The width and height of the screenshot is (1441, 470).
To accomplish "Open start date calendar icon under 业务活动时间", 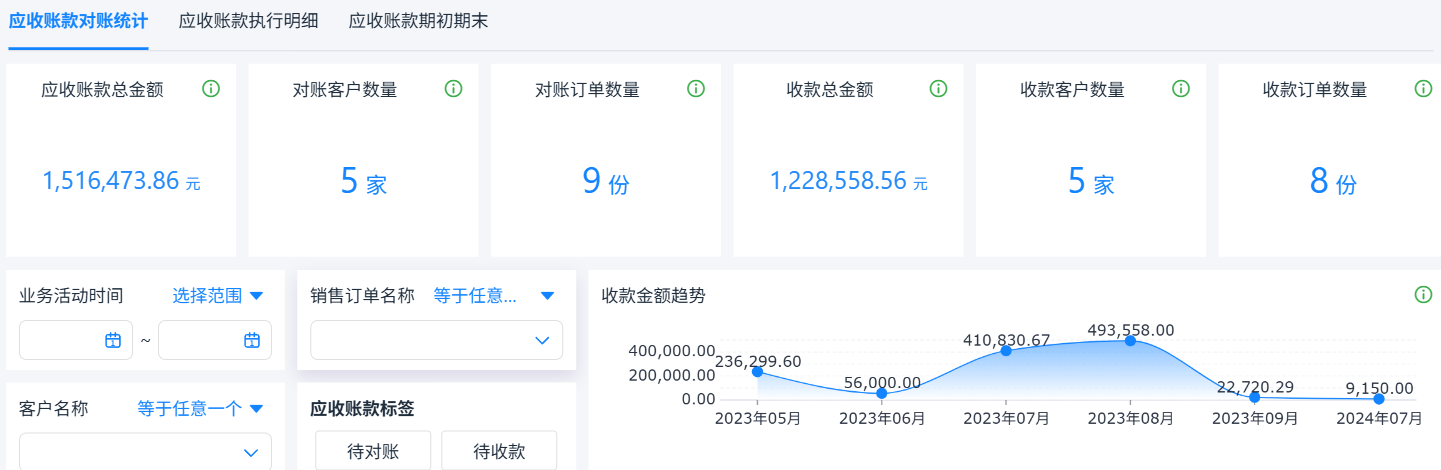I will pos(113,341).
